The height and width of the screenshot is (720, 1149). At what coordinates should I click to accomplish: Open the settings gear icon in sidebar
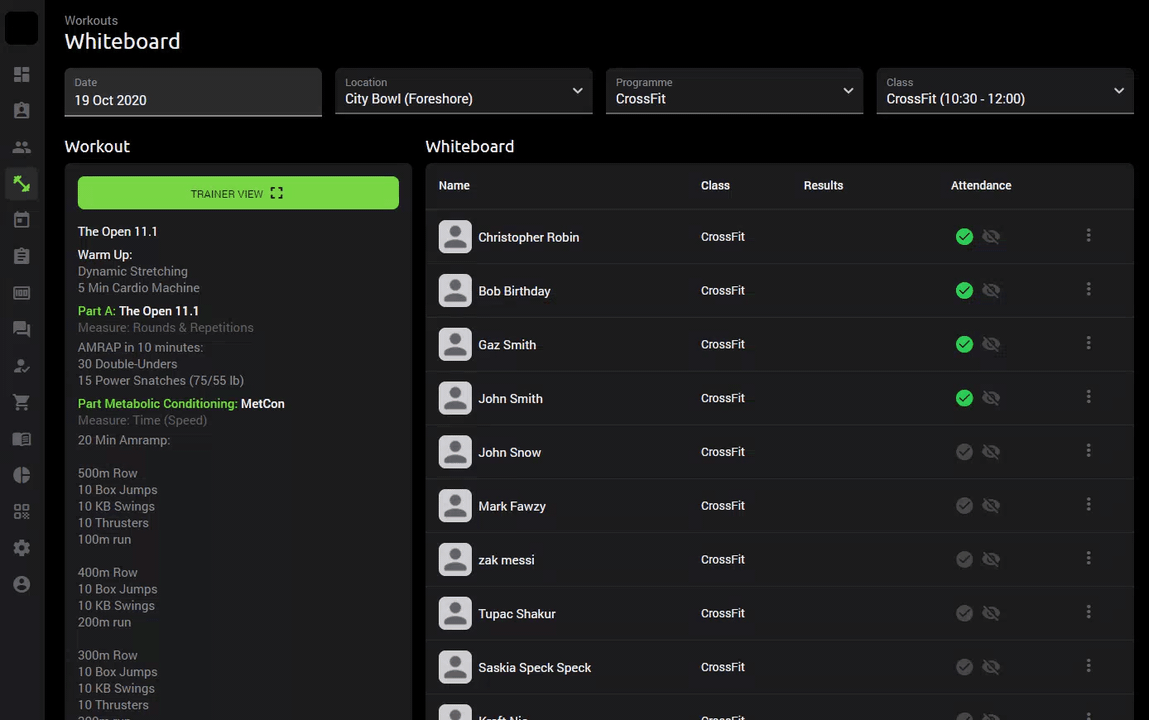point(21,548)
